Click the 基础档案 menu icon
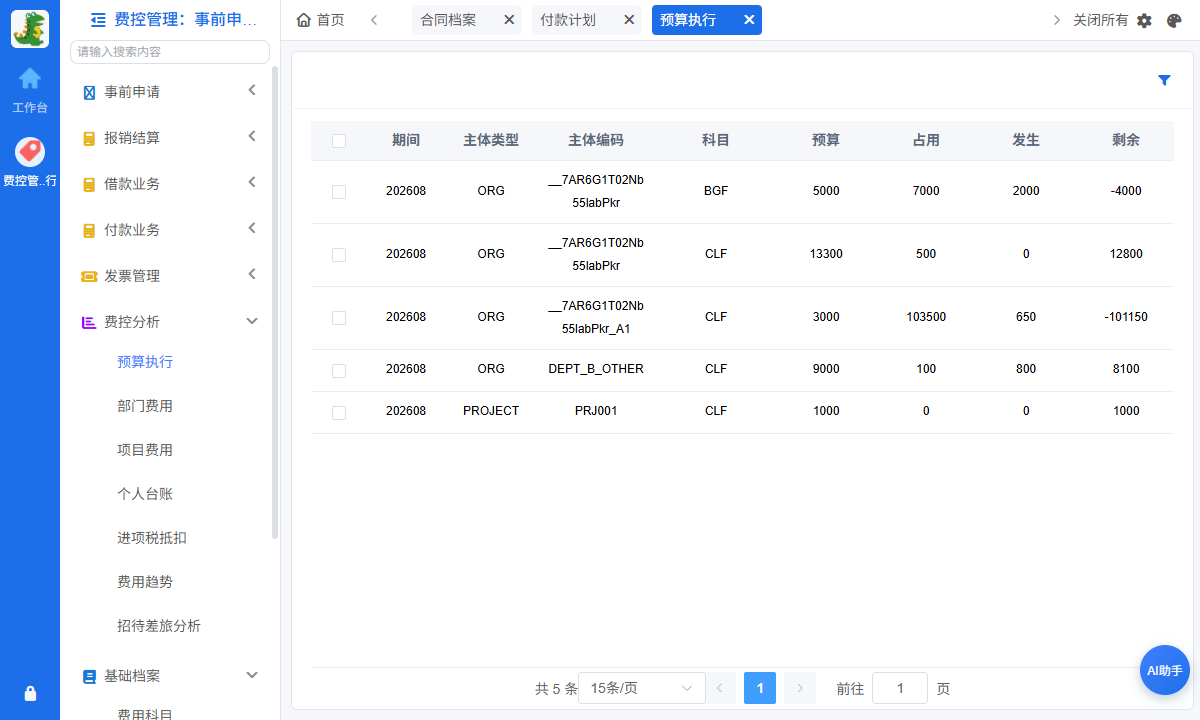The image size is (1200, 720). pos(89,676)
